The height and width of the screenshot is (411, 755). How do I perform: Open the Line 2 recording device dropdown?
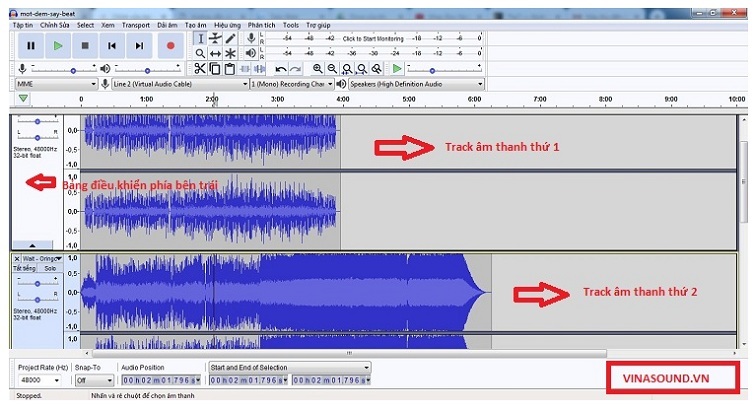click(x=180, y=84)
